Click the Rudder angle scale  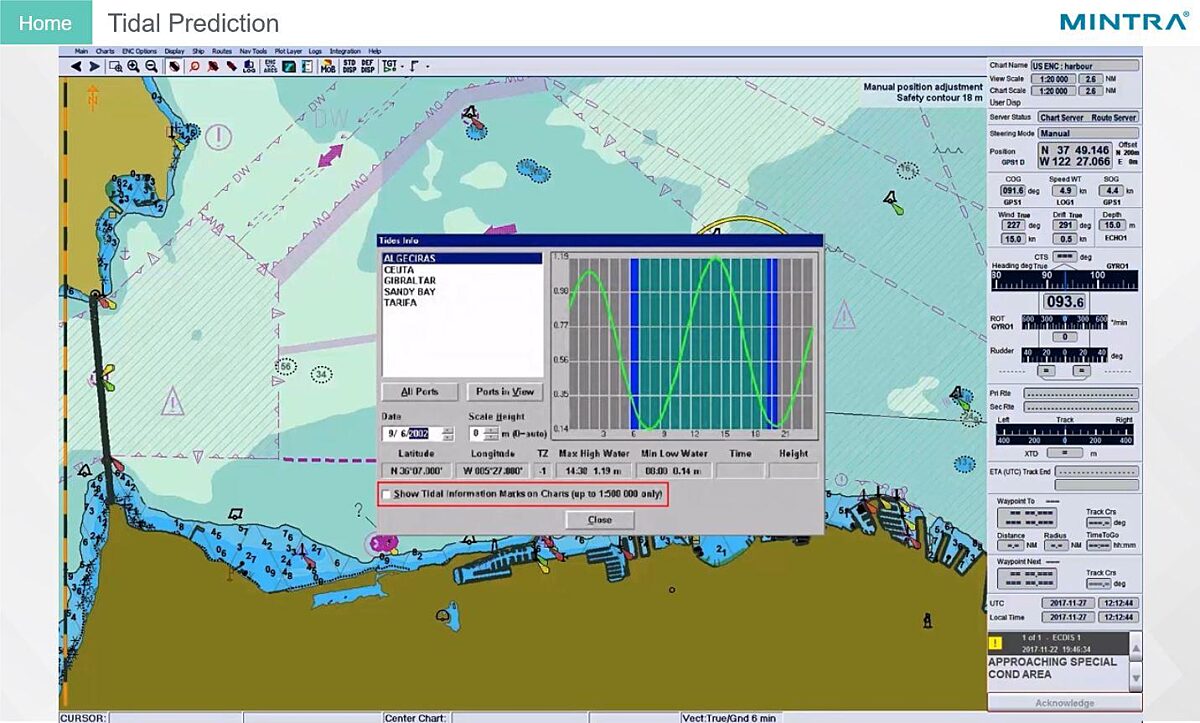[x=1064, y=355]
